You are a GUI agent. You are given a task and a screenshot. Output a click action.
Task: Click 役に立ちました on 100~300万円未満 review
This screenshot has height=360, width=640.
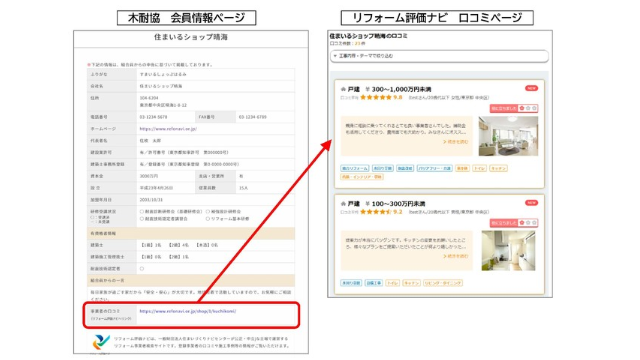[504, 222]
